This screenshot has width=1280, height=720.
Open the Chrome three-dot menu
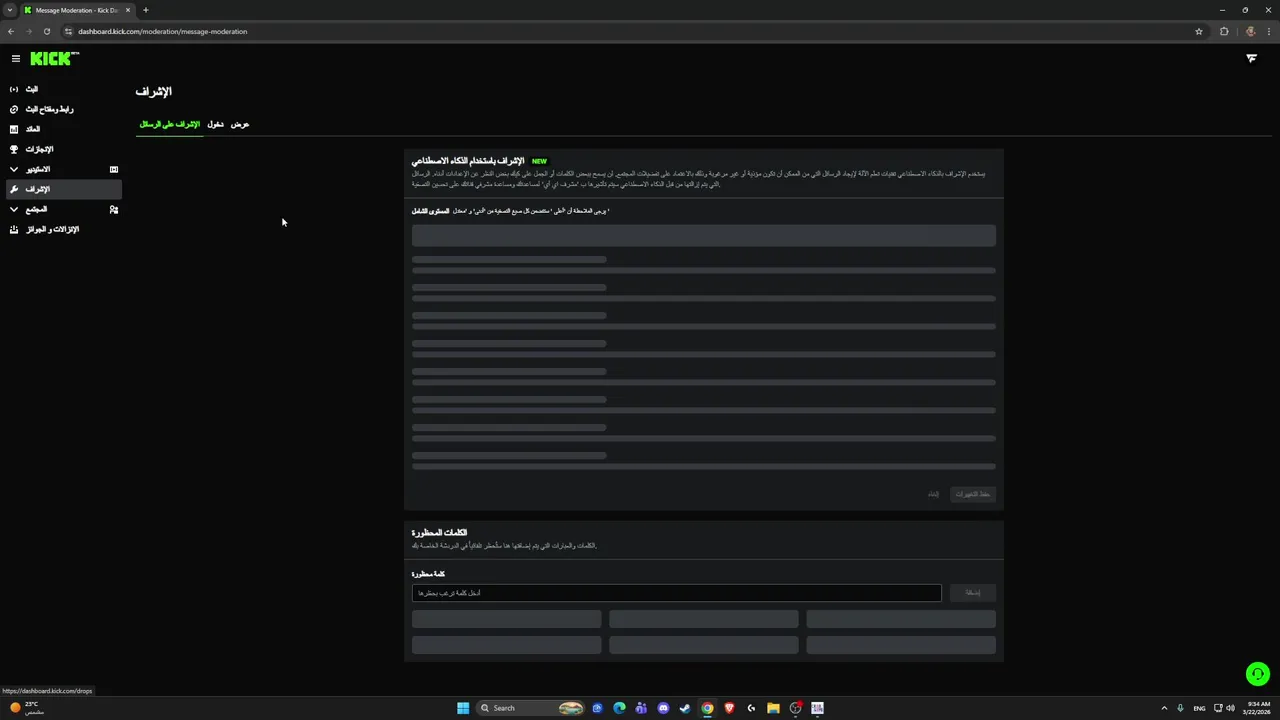click(1268, 31)
